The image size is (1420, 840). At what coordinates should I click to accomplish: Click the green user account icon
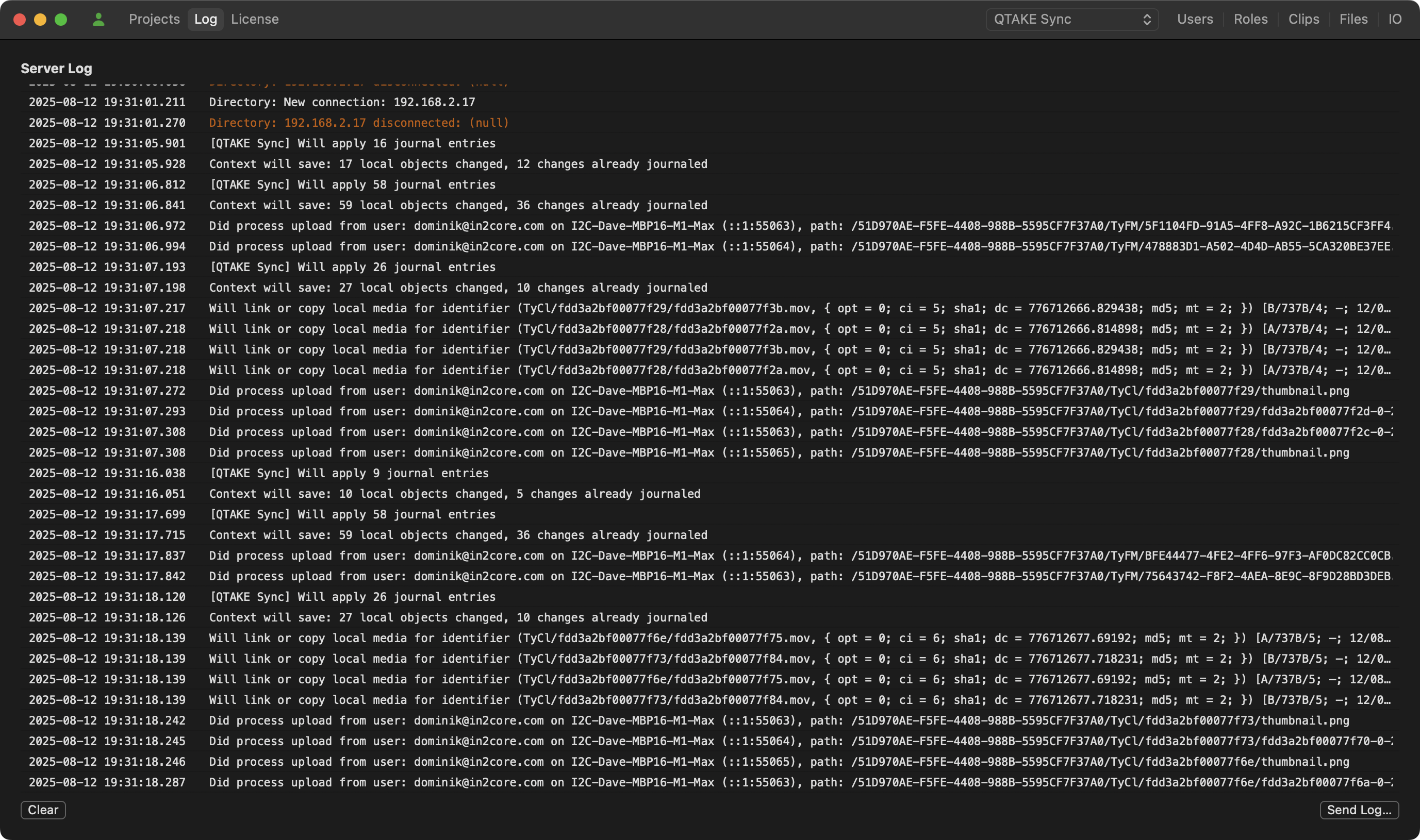[98, 19]
